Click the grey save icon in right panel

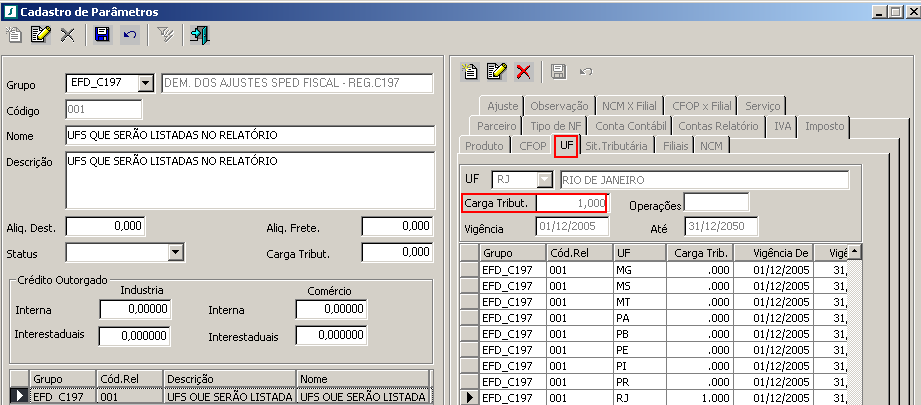pyautogui.click(x=558, y=71)
